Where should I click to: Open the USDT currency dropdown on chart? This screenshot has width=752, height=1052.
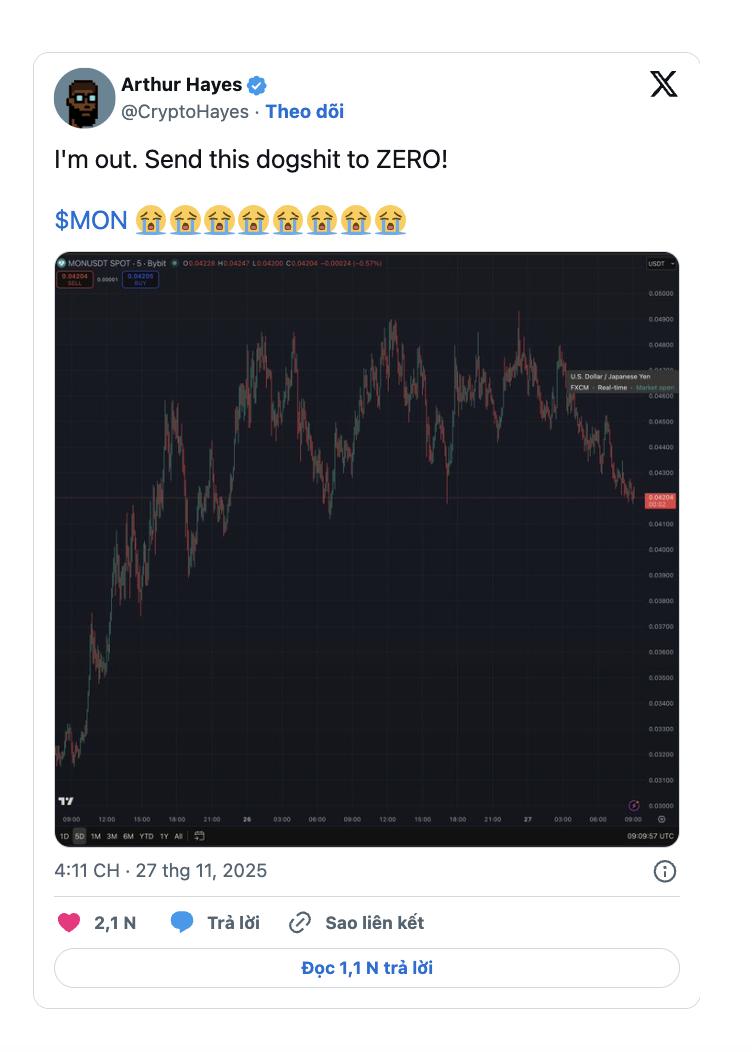[661, 264]
